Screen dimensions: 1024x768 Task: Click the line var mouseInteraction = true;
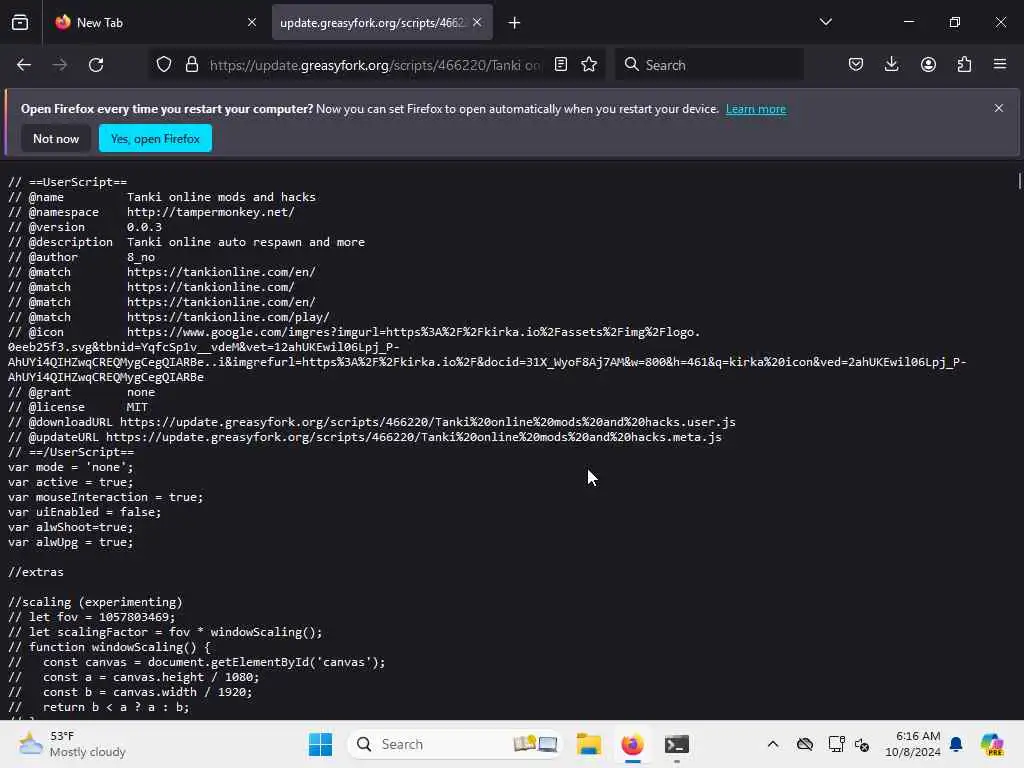coord(106,497)
